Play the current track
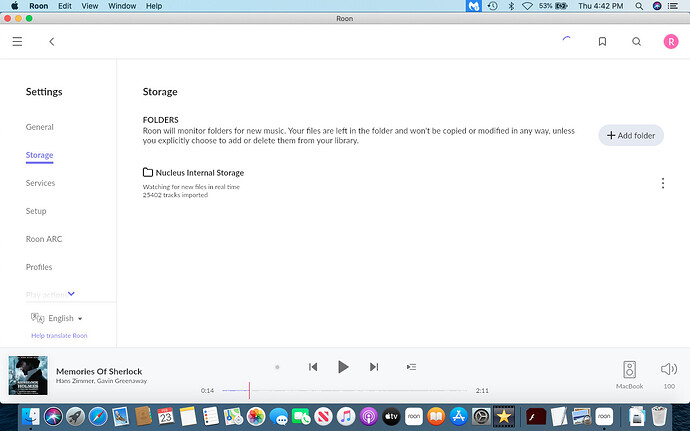 343,367
